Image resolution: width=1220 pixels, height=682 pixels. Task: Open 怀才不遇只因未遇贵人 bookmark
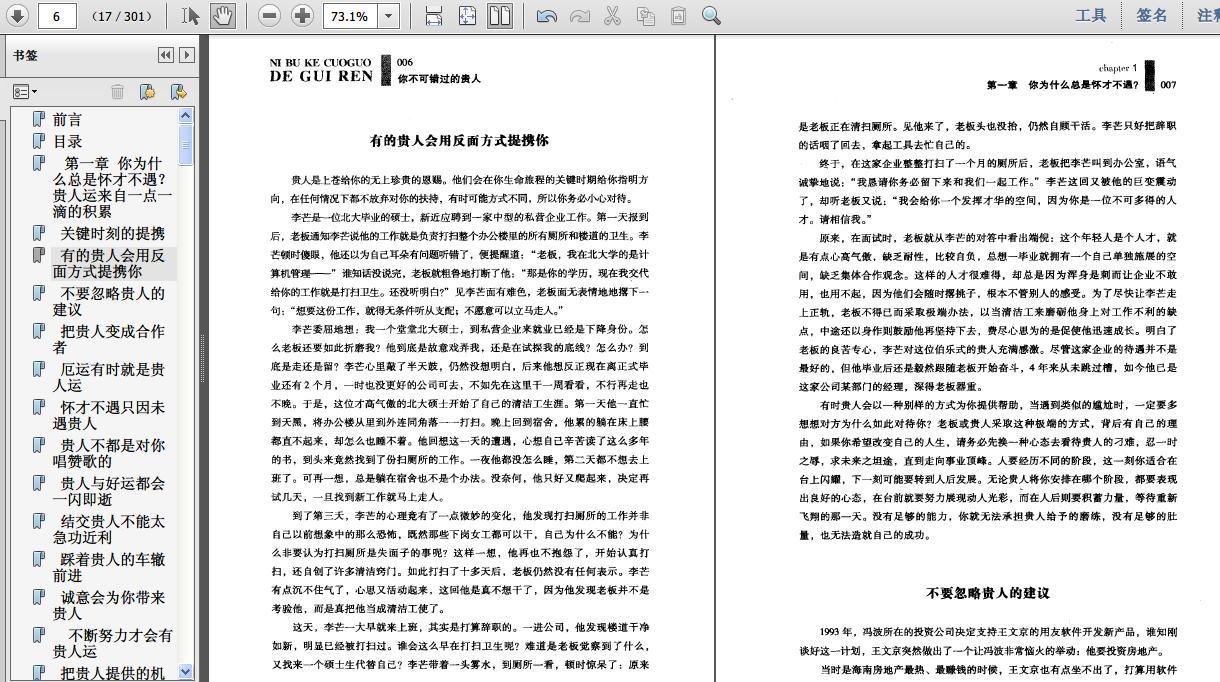(109, 415)
